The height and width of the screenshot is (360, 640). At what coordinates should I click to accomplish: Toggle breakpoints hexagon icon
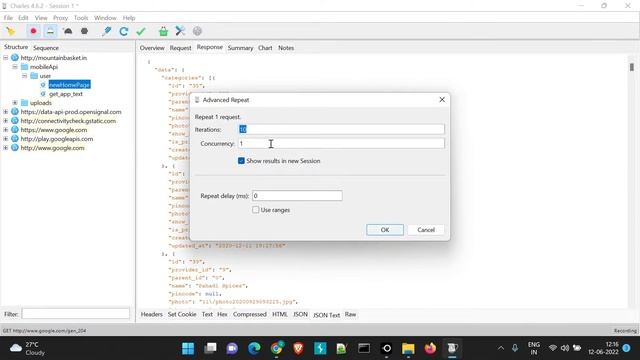pos(84,31)
